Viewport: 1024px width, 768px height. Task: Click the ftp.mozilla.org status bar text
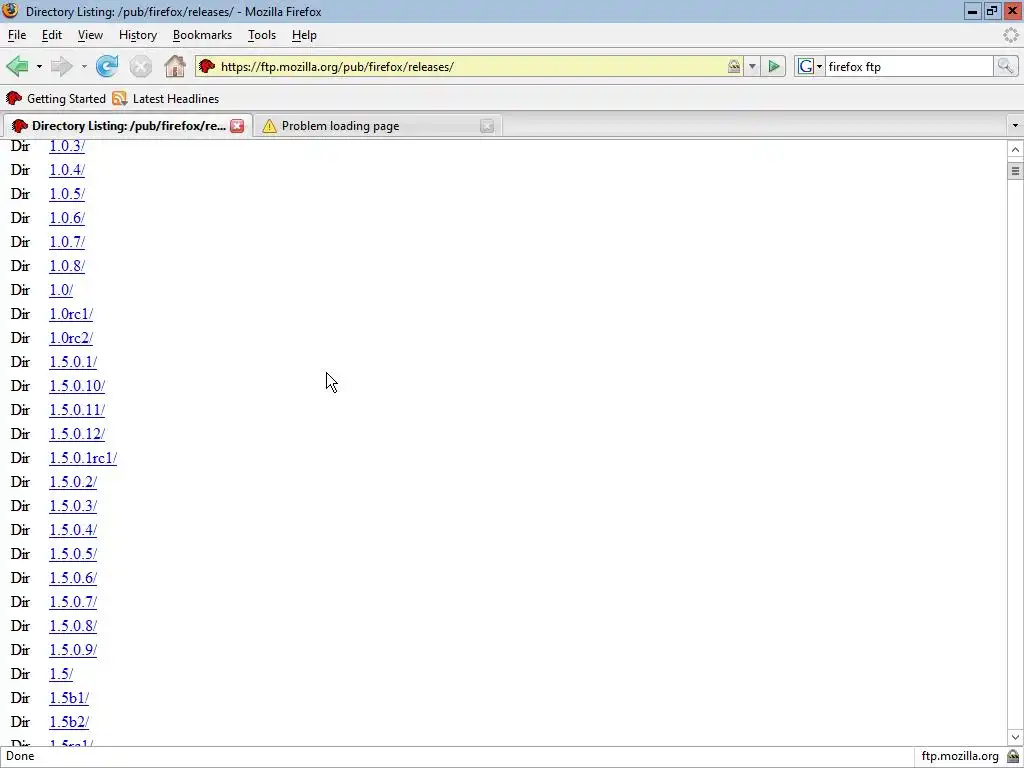coord(960,756)
